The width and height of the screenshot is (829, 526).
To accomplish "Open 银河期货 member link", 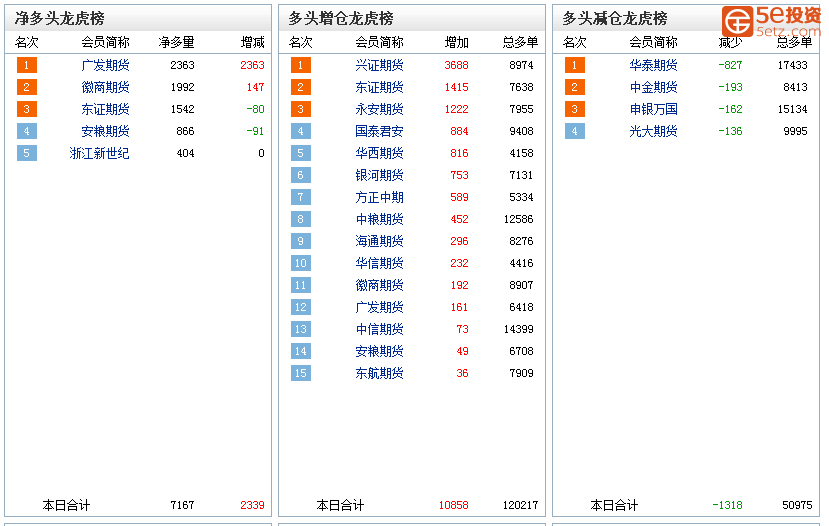I will [x=379, y=175].
